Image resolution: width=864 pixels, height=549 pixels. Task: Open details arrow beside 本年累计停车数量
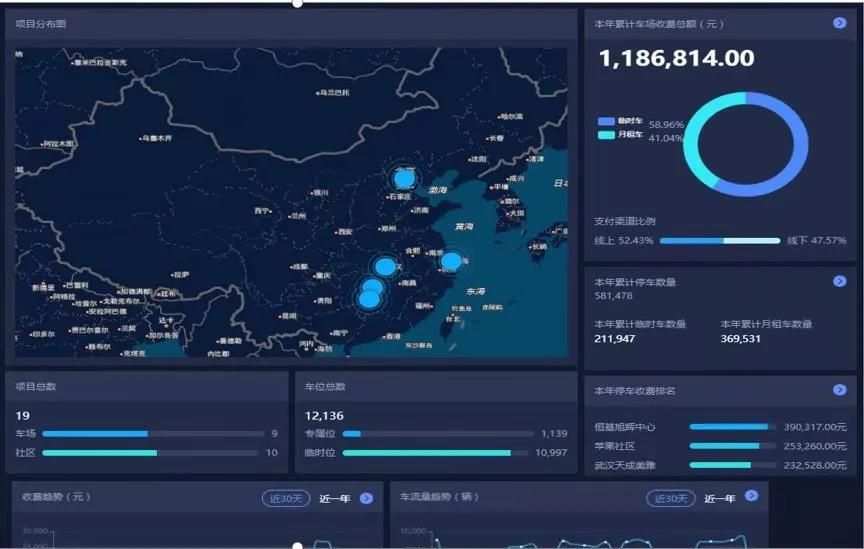(x=839, y=282)
